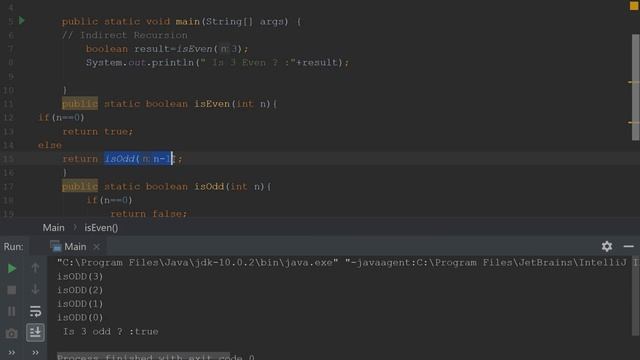This screenshot has height=360, width=640.
Task: Click the isEven method name in its declaration
Action: pos(212,104)
